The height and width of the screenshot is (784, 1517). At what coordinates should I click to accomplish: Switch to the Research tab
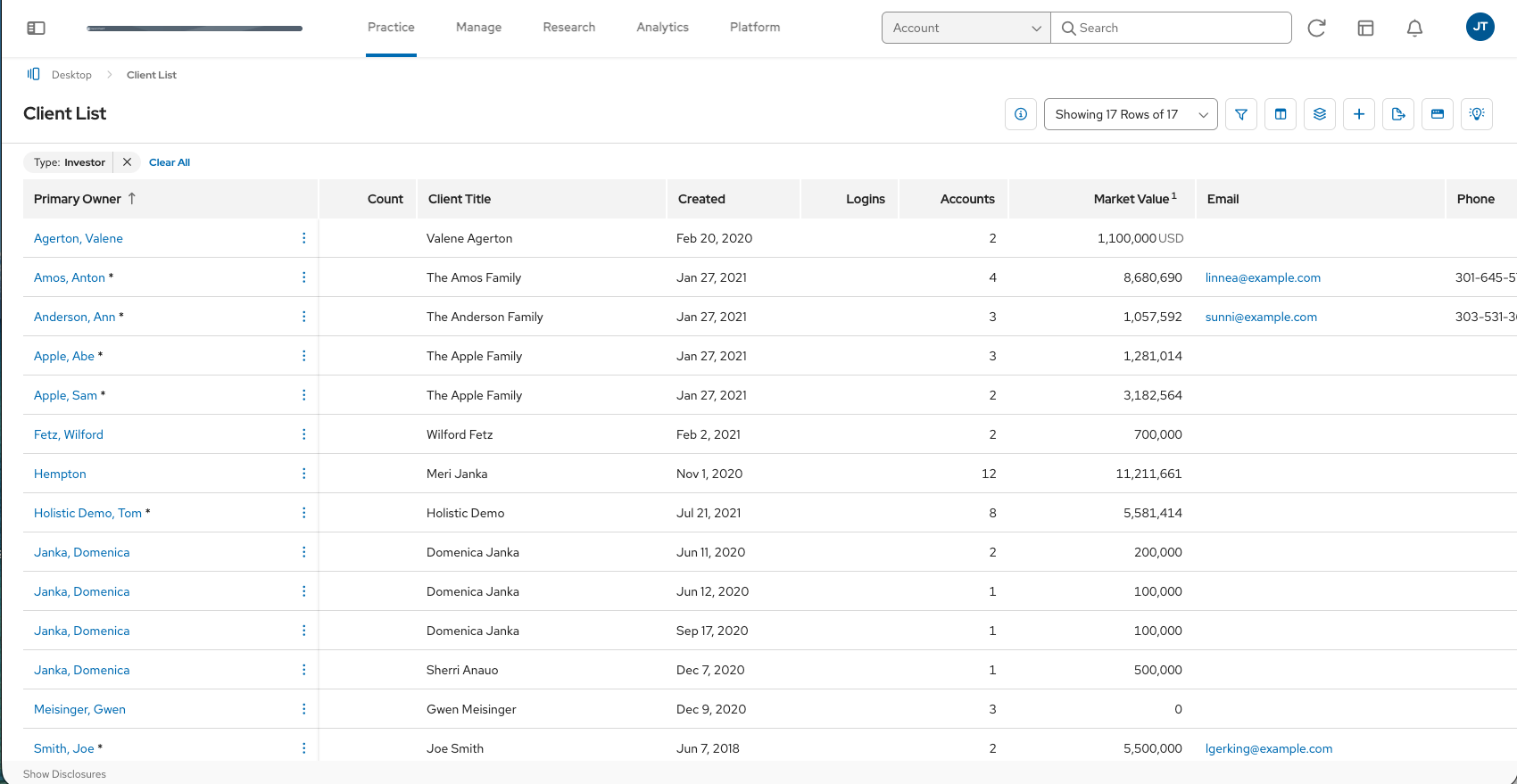click(x=569, y=28)
